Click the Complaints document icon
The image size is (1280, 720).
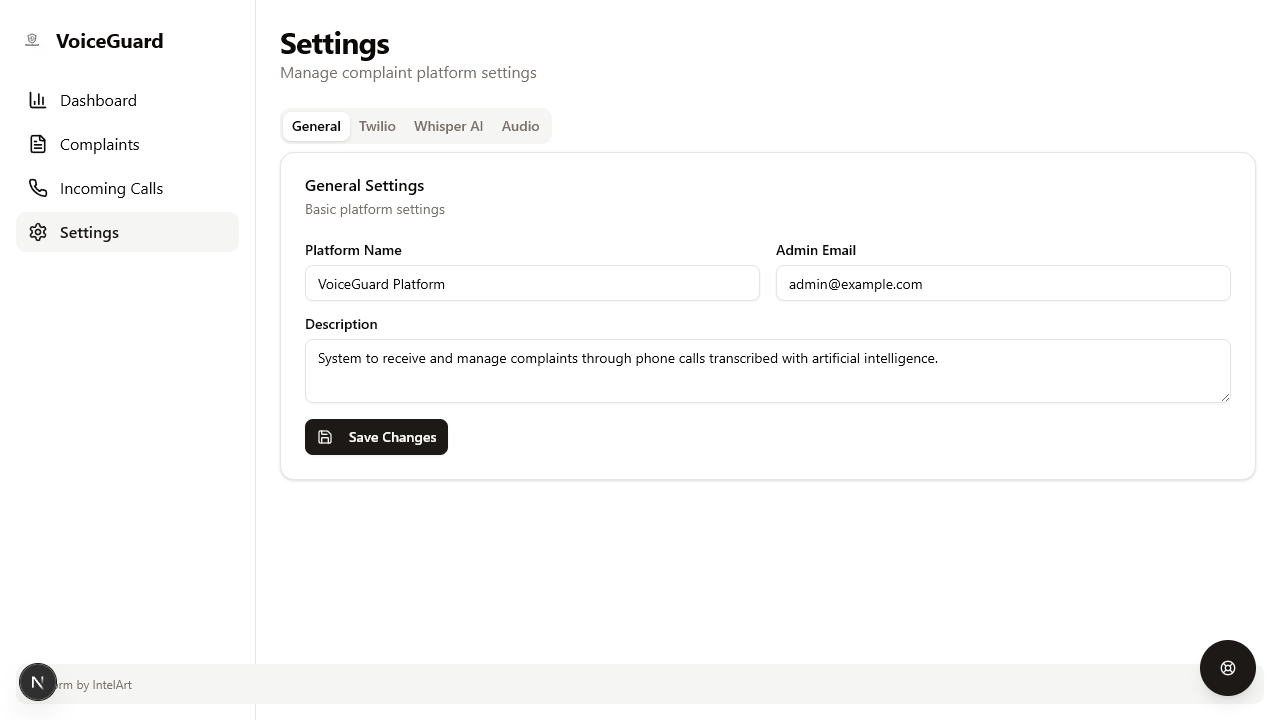38,144
